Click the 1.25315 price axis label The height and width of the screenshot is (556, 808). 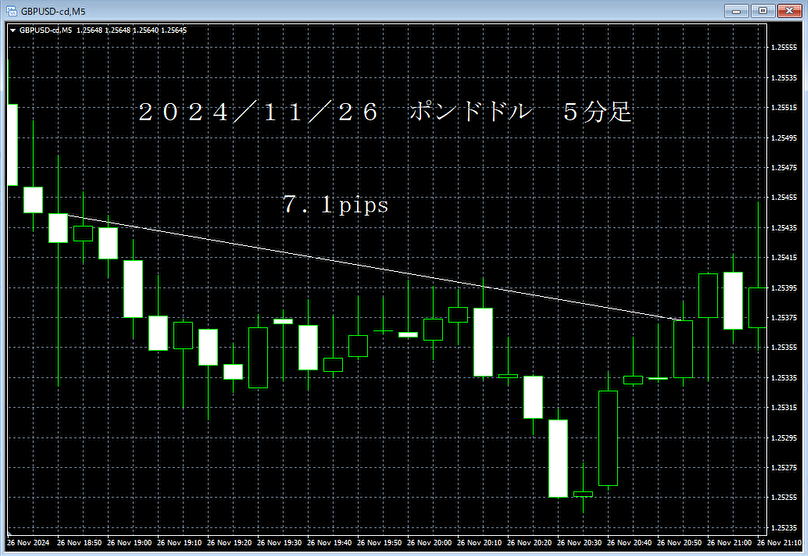click(784, 408)
